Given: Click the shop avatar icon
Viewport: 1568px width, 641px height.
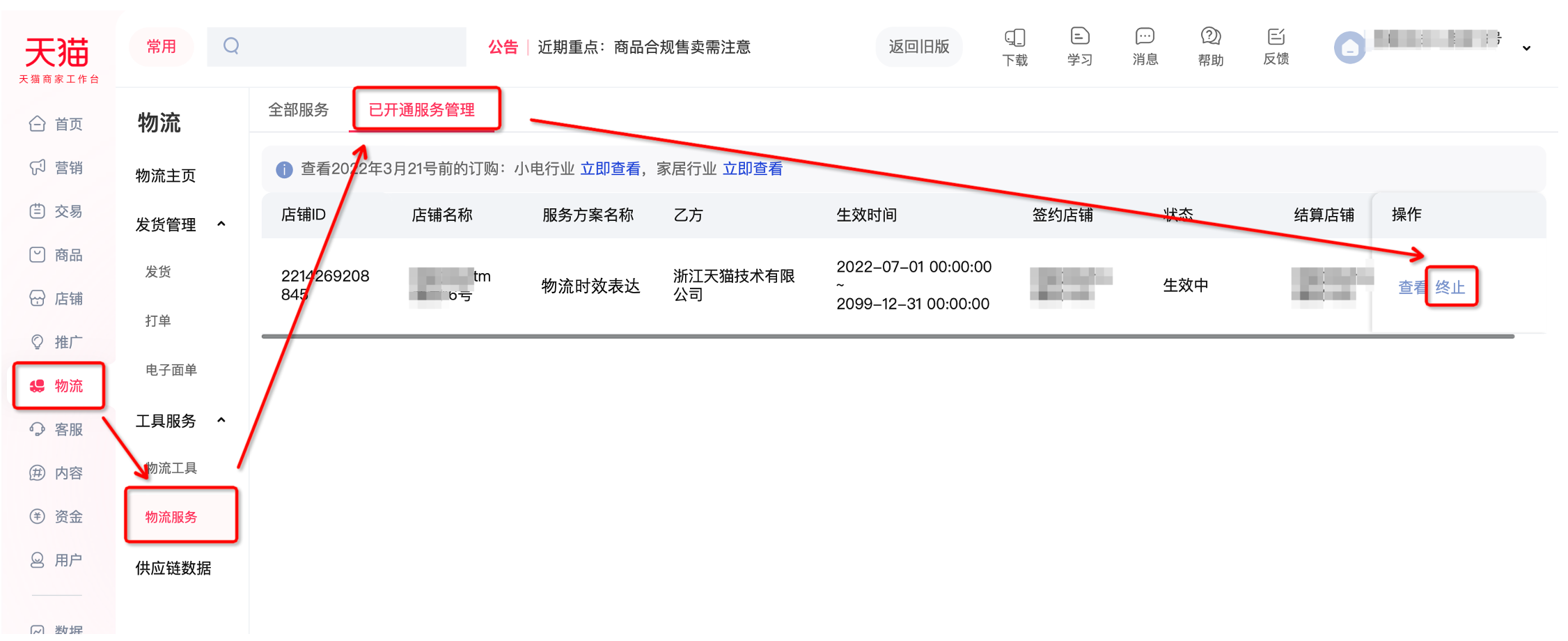Looking at the screenshot, I should coord(1349,47).
